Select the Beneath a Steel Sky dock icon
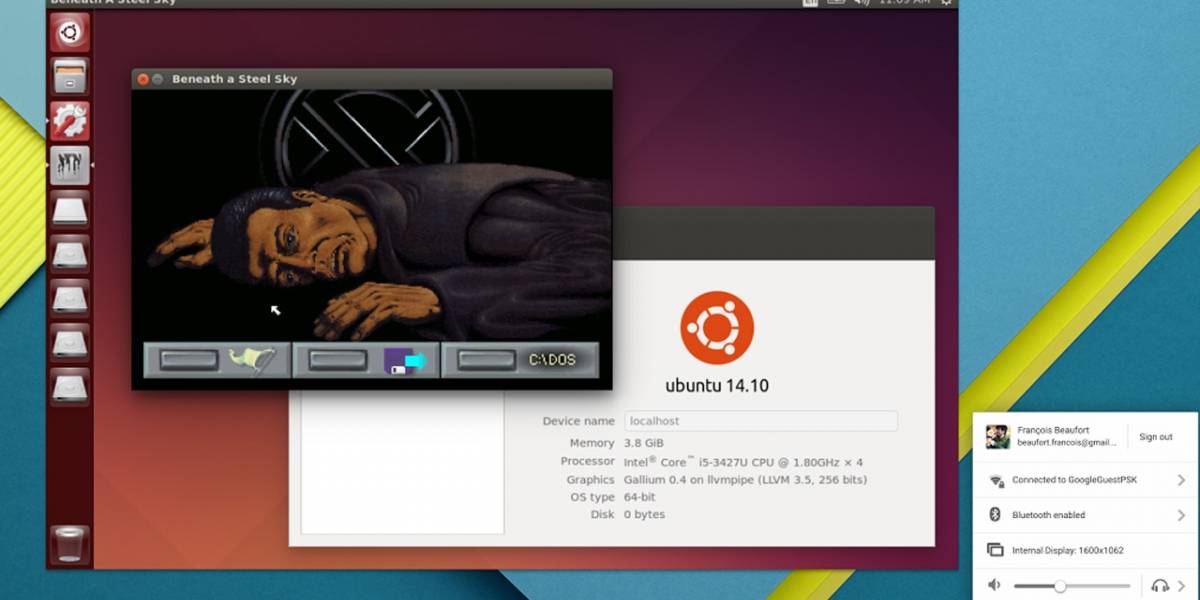1200x600 pixels. coord(70,165)
